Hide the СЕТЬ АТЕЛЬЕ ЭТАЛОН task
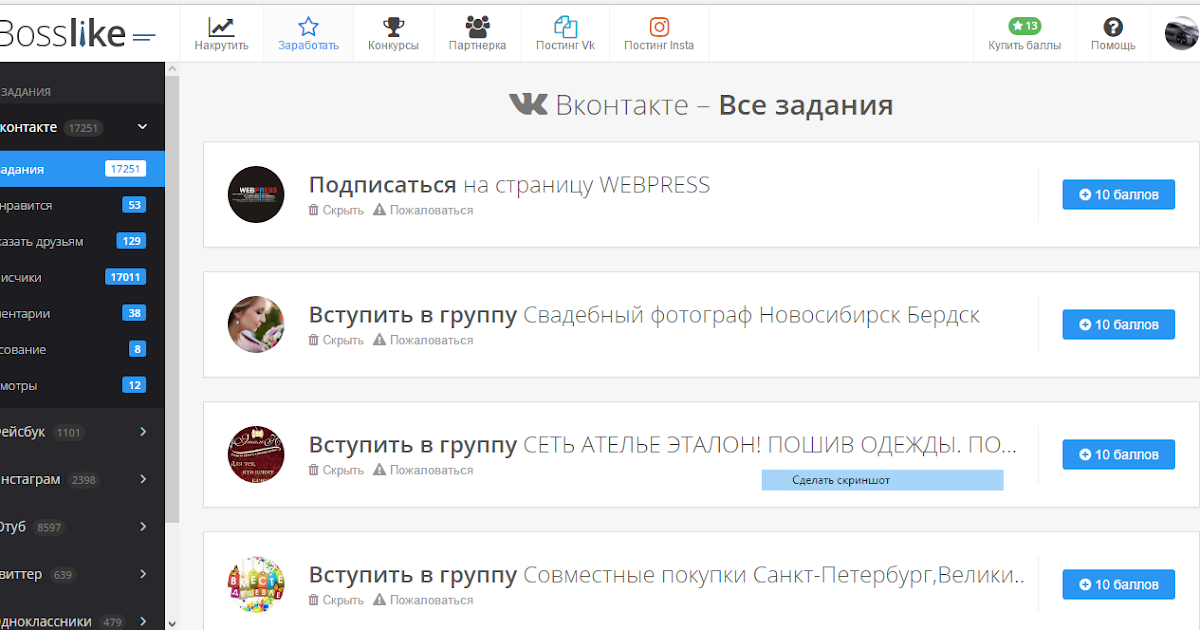1200x630 pixels. [x=336, y=470]
